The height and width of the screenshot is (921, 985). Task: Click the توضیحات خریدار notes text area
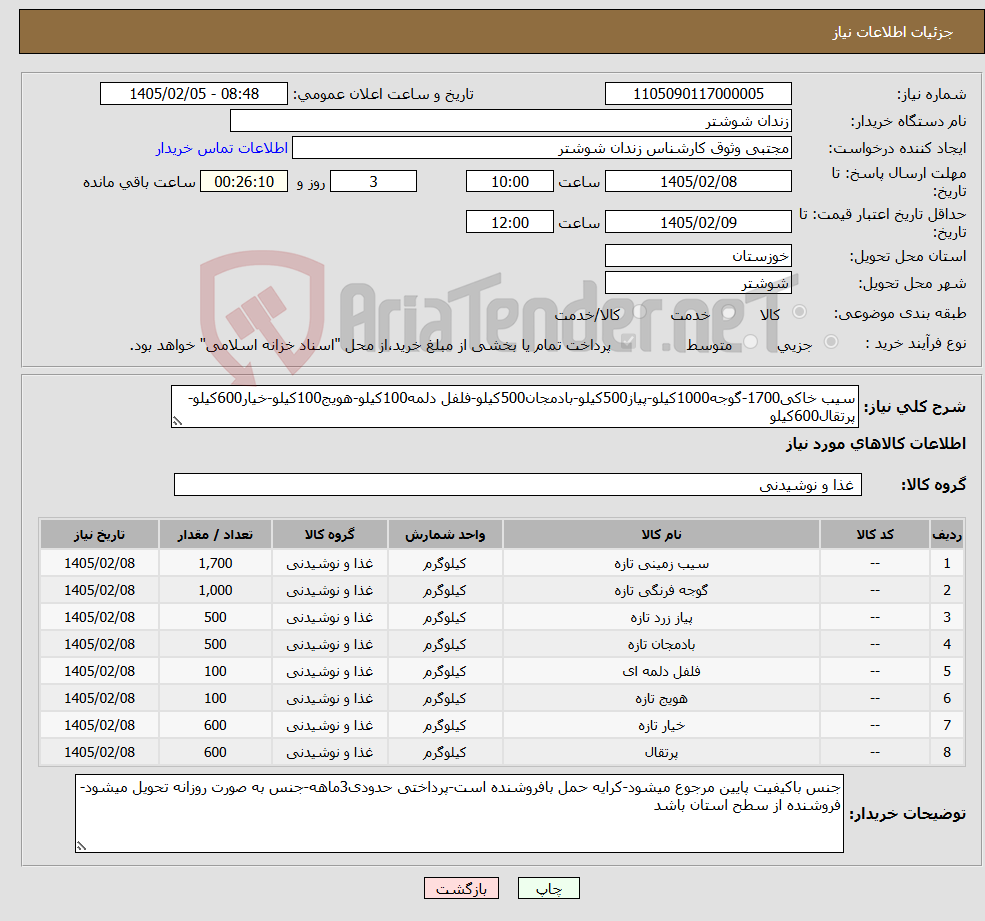[x=459, y=813]
